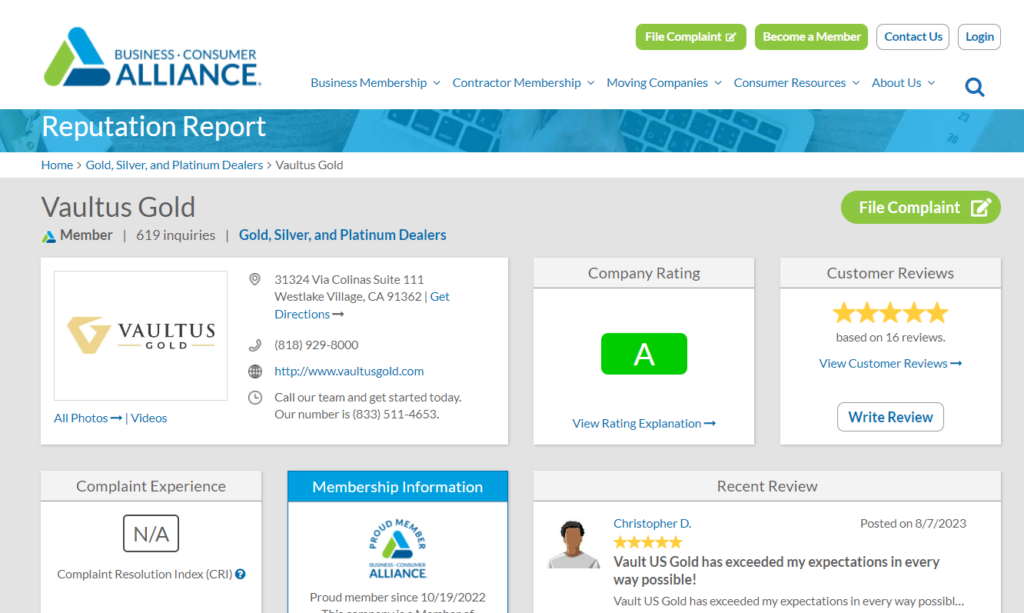This screenshot has height=613, width=1024.
Task: Click the Membership Information panel header
Action: [x=398, y=486]
